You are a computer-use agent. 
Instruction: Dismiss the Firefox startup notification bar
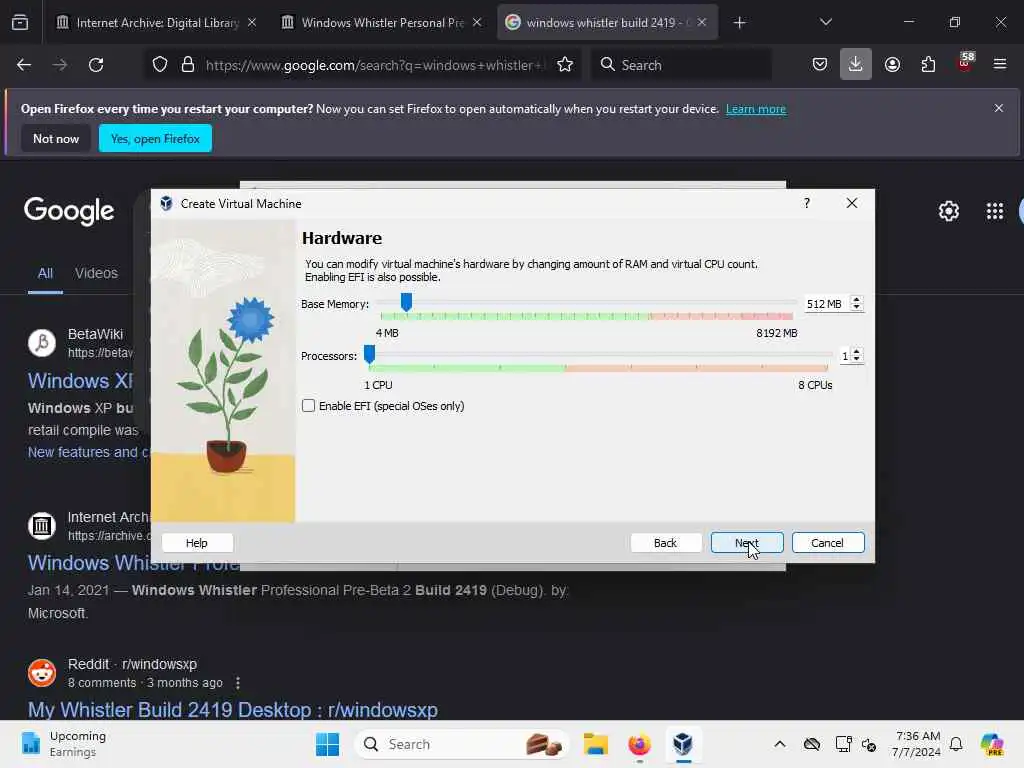(999, 108)
